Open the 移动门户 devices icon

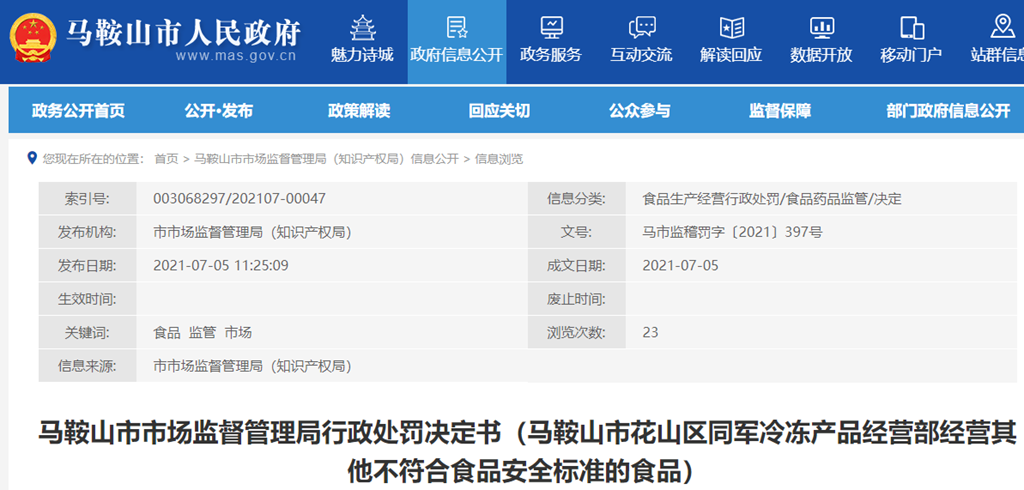[x=911, y=27]
